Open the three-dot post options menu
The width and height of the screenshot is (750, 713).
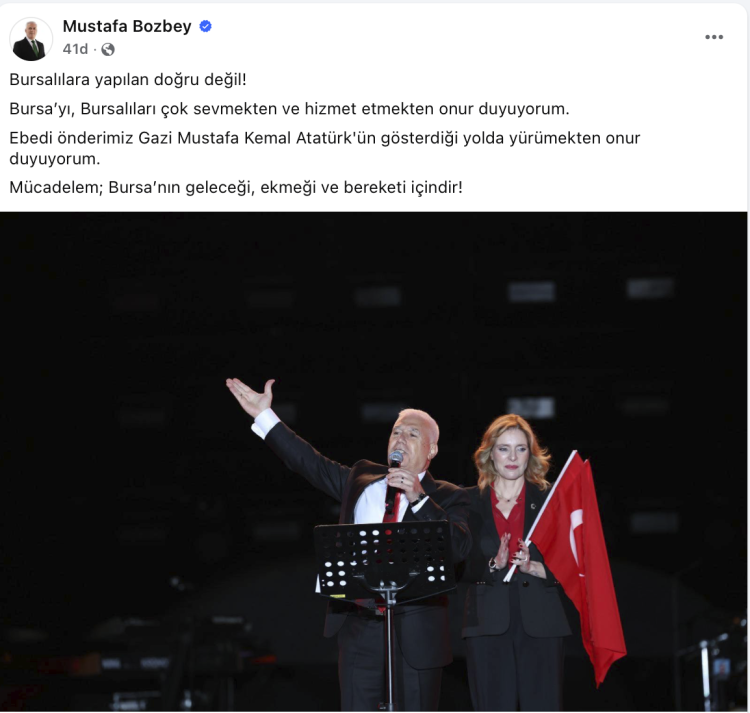pos(714,37)
